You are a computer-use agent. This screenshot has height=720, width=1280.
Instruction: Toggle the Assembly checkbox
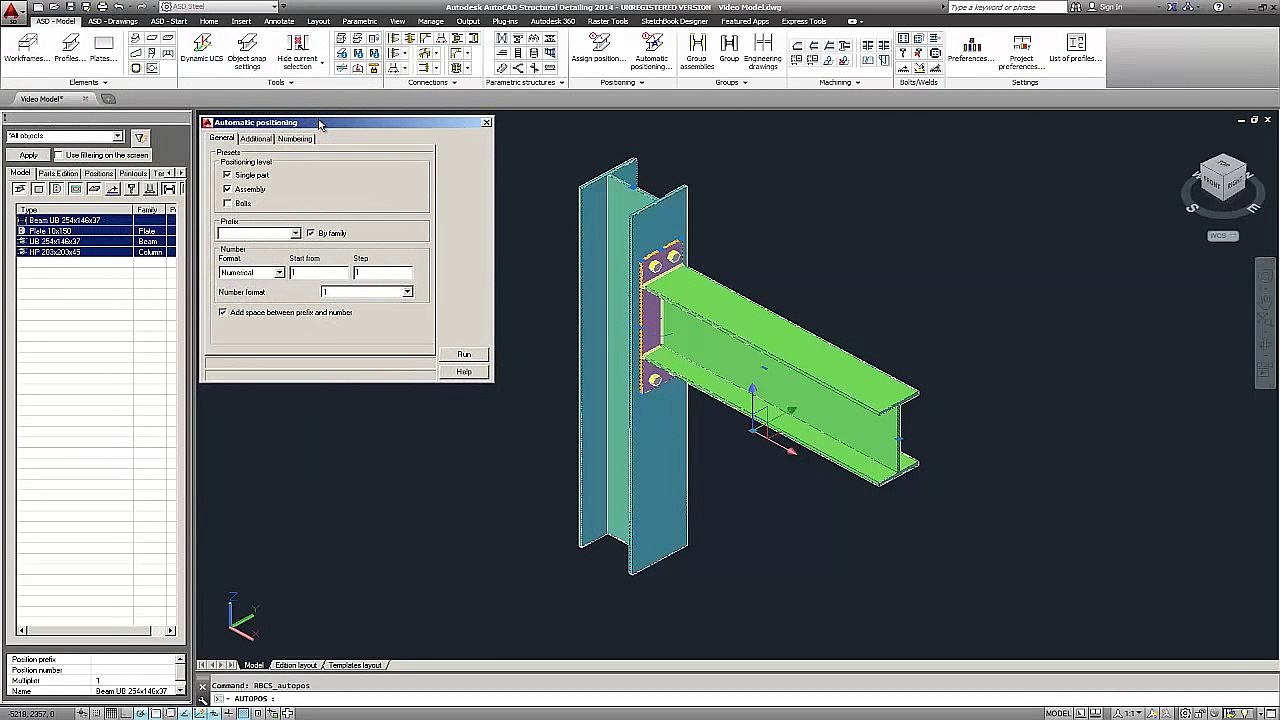pyautogui.click(x=227, y=189)
